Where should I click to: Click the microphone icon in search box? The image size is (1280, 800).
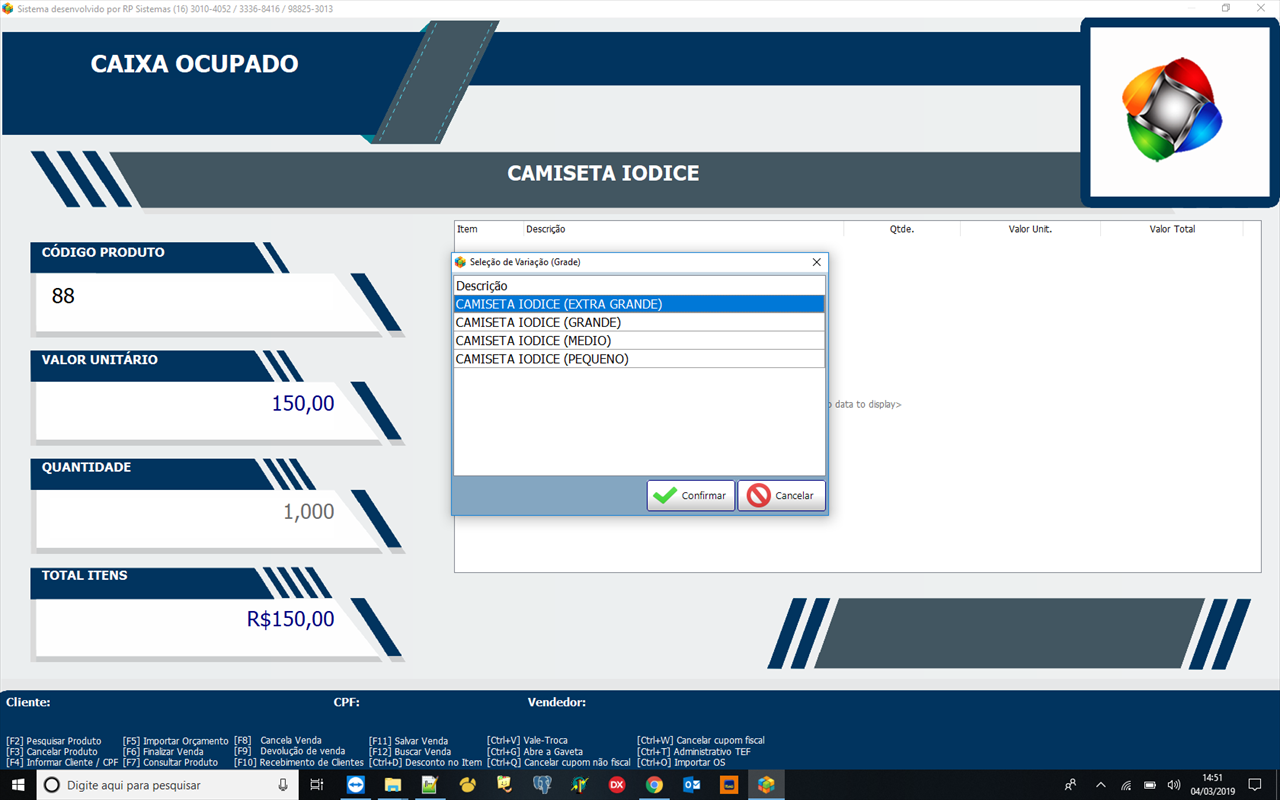click(283, 785)
